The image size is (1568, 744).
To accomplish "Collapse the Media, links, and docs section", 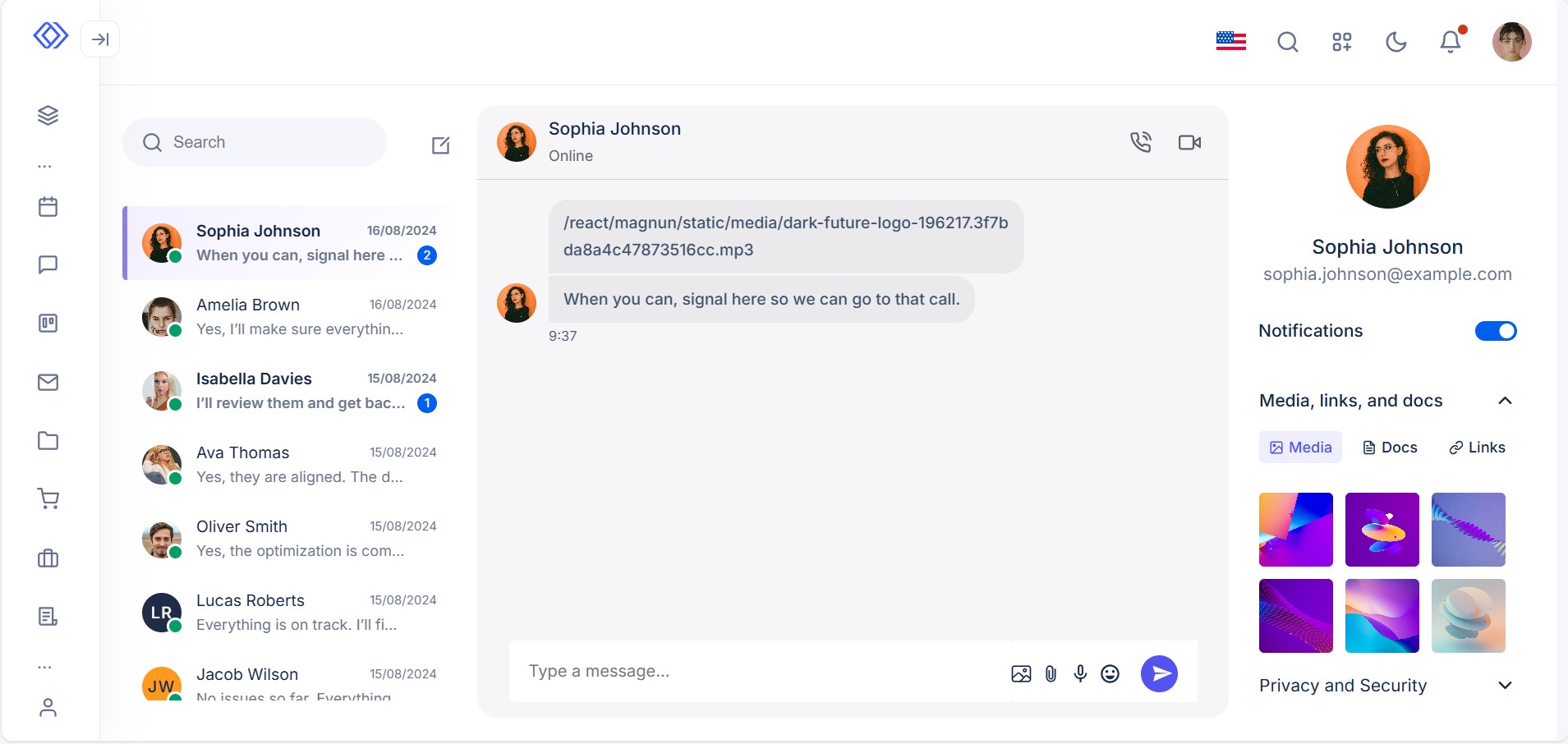I will (x=1505, y=401).
